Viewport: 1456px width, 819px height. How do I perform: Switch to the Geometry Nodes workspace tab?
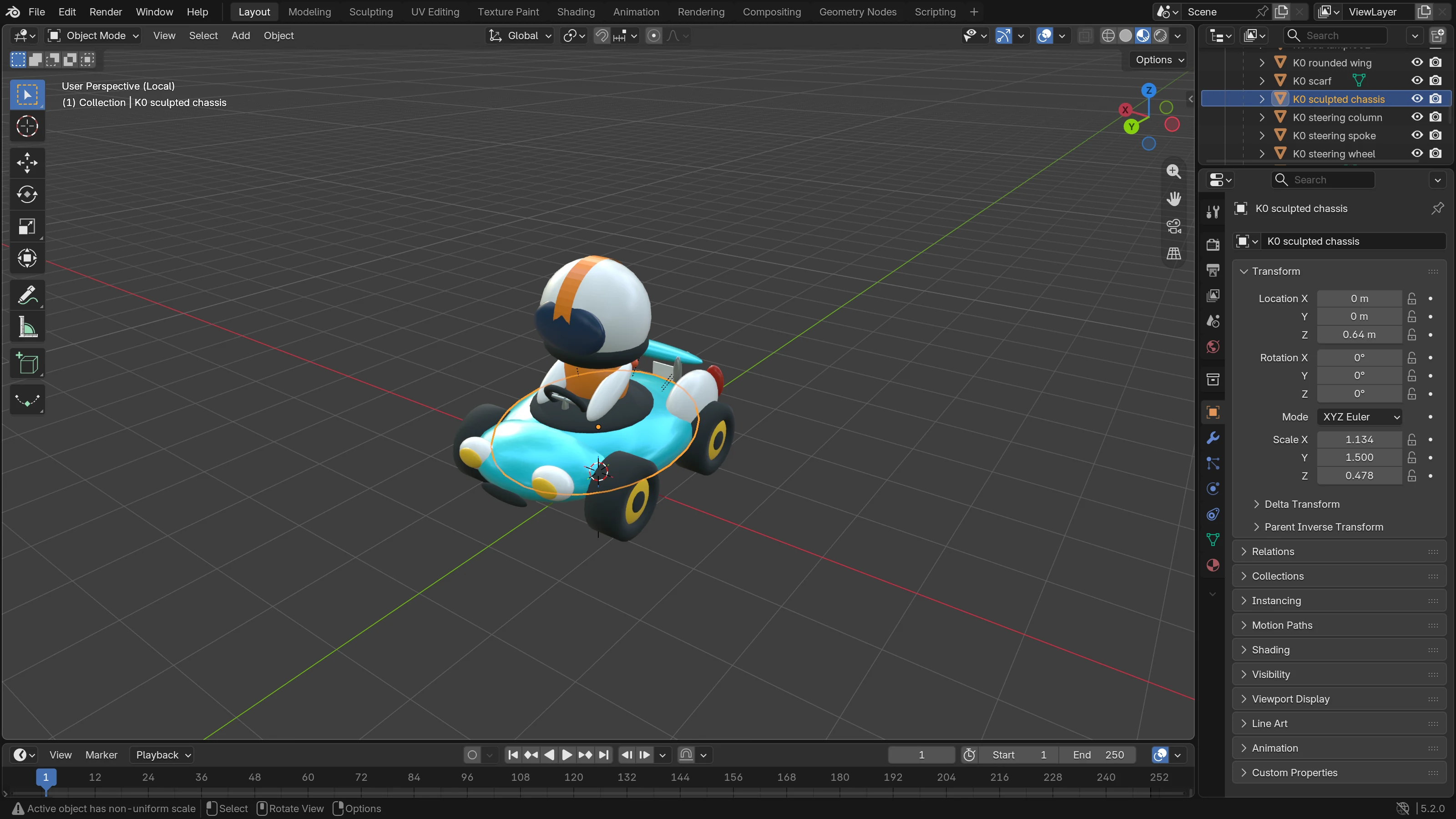pos(857,12)
